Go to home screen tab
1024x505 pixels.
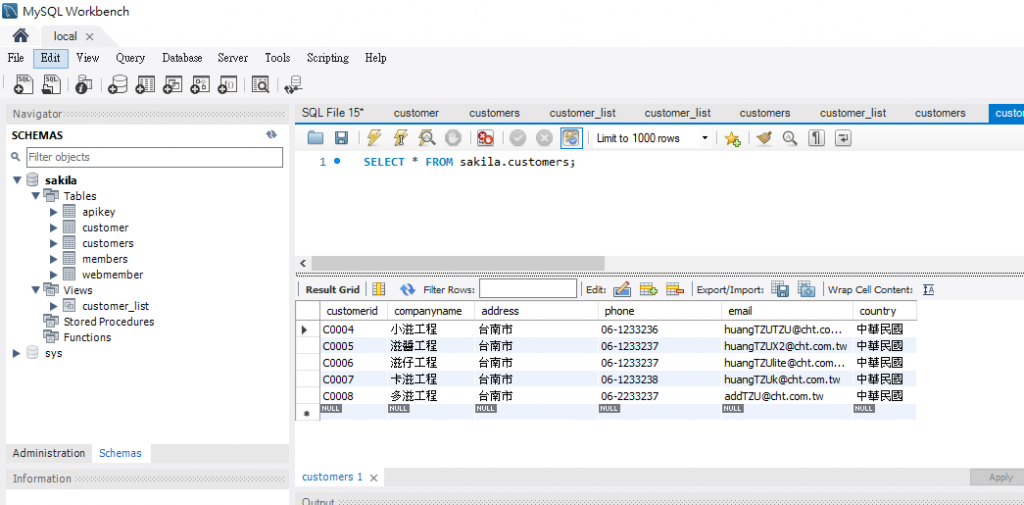click(21, 35)
